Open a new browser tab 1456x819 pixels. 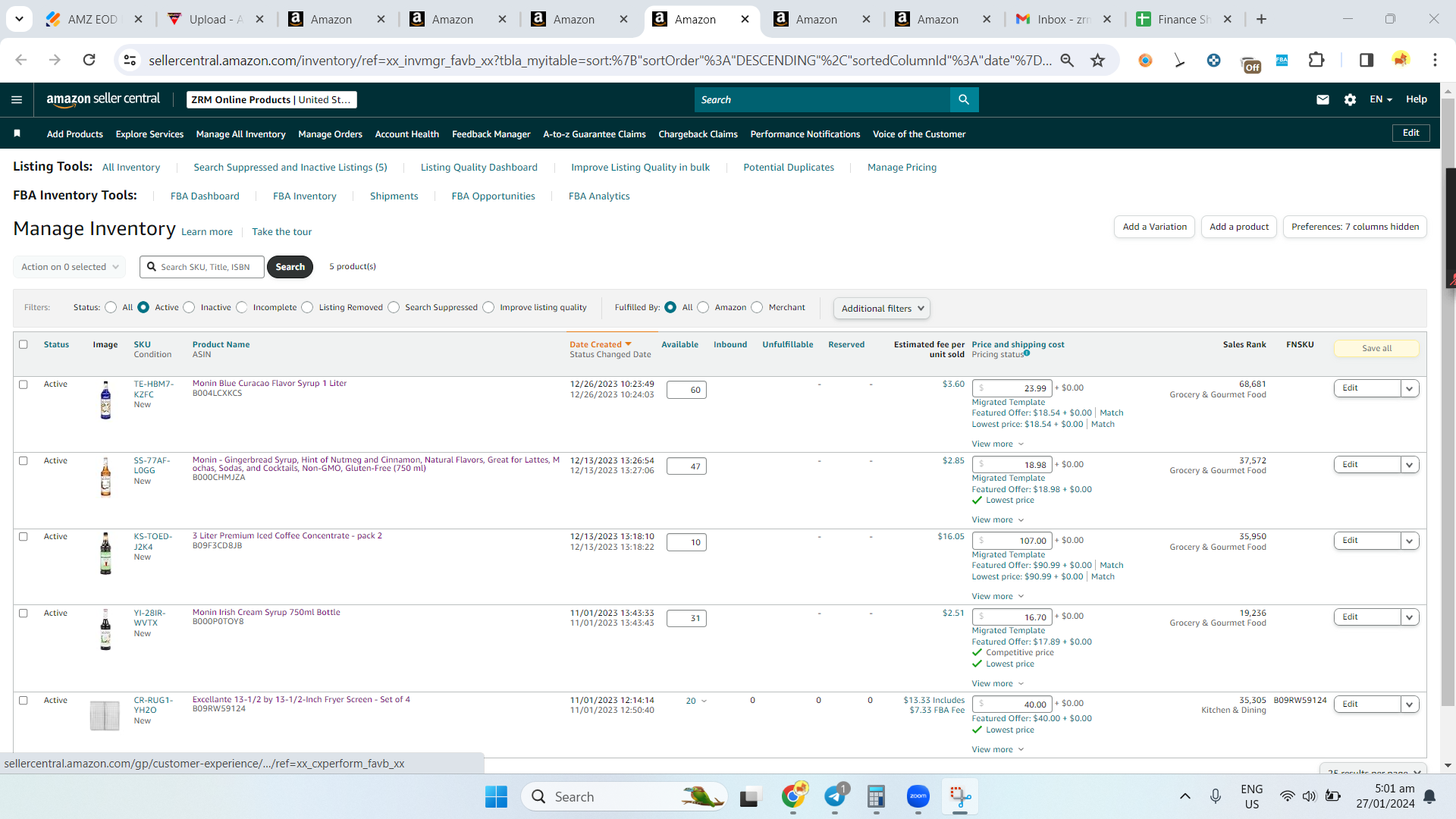(1261, 19)
